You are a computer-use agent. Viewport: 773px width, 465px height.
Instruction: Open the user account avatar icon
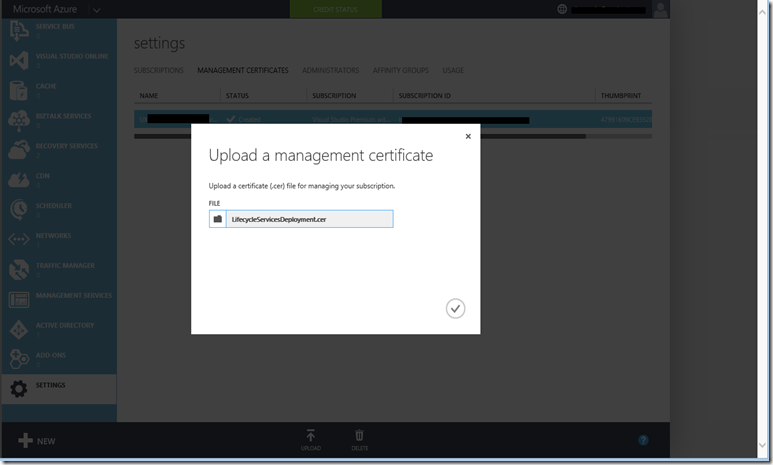(x=660, y=9)
